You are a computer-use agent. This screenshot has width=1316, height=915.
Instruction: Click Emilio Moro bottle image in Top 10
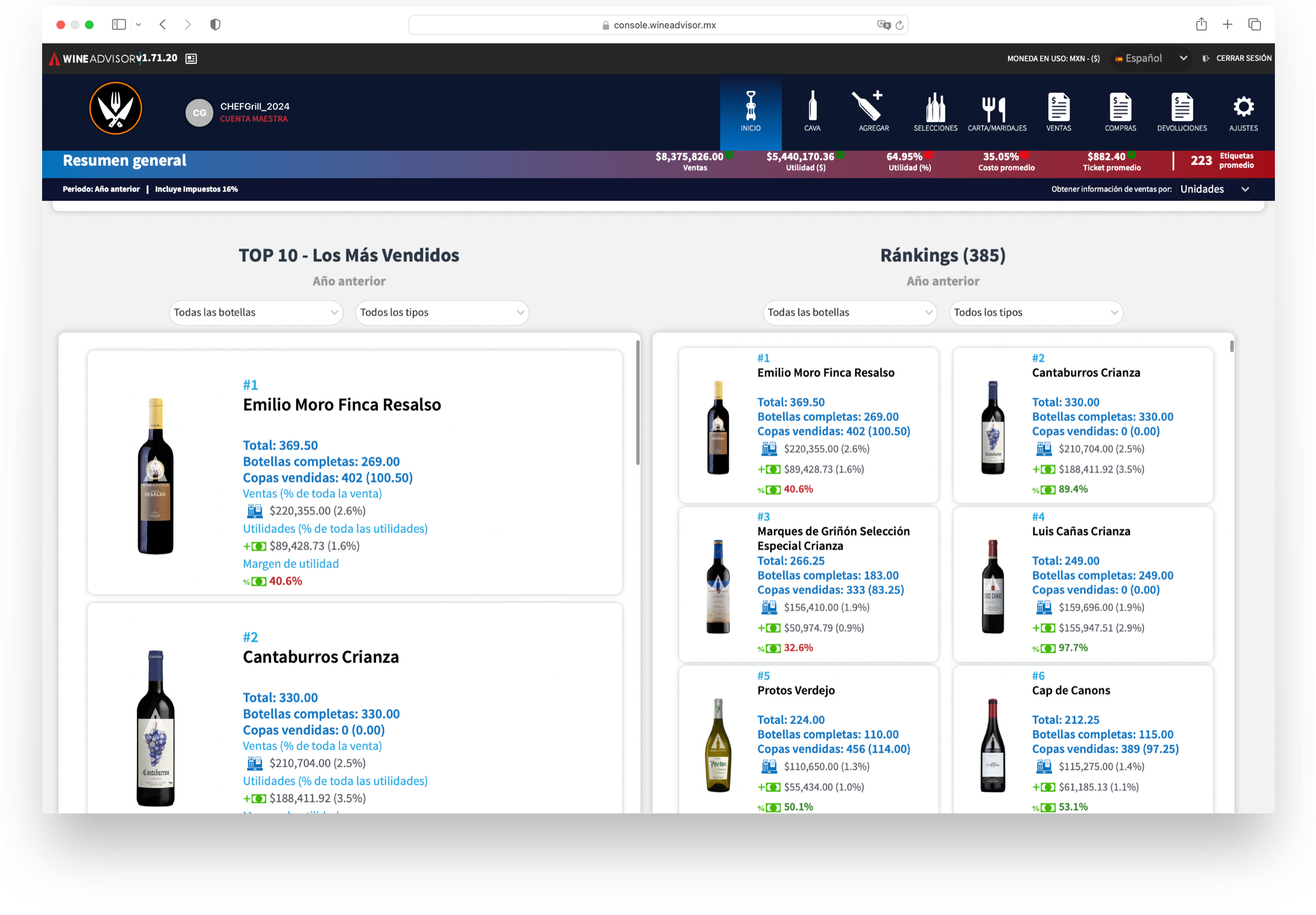155,475
